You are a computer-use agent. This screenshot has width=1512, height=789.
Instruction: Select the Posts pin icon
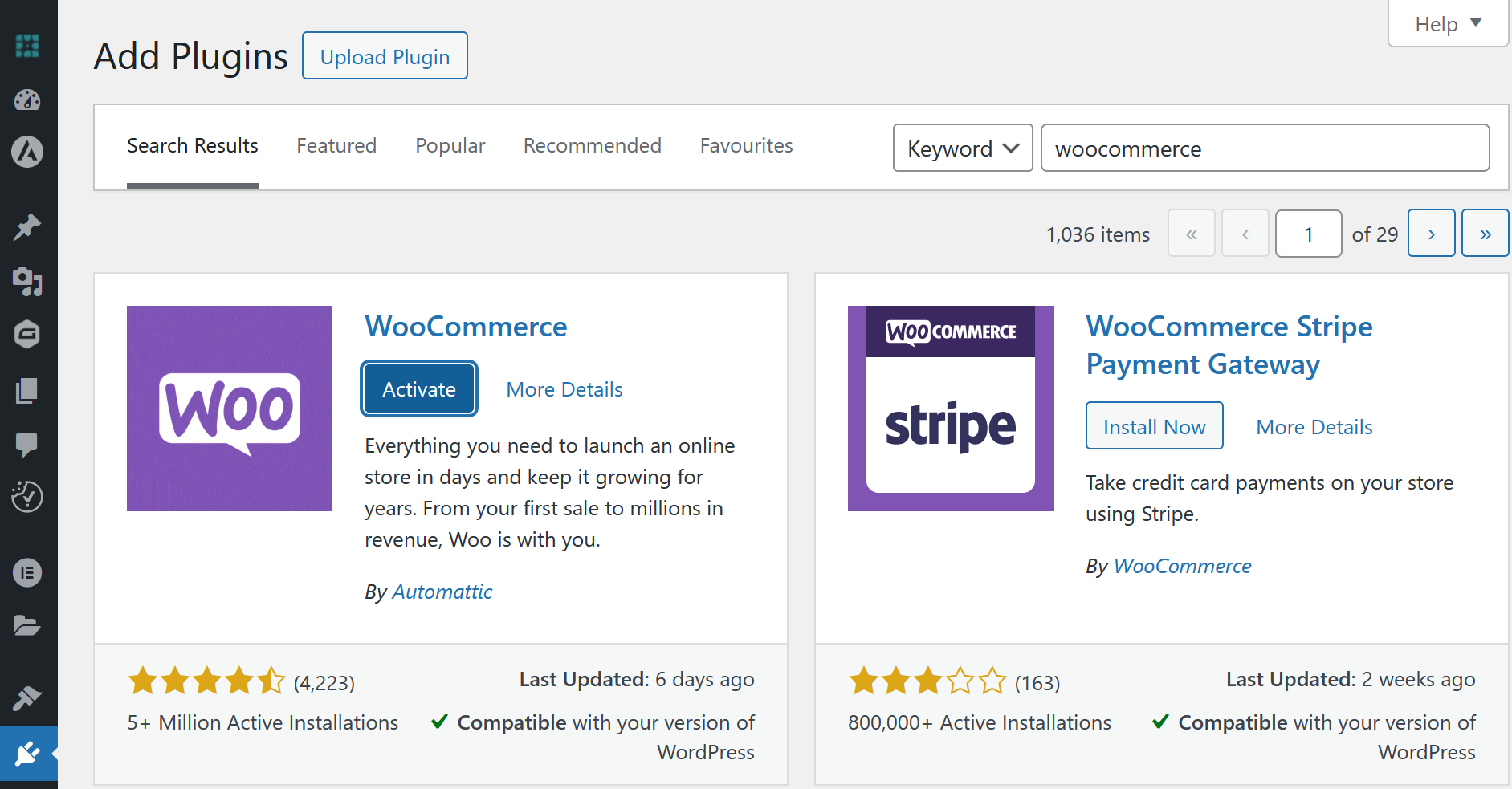click(28, 226)
